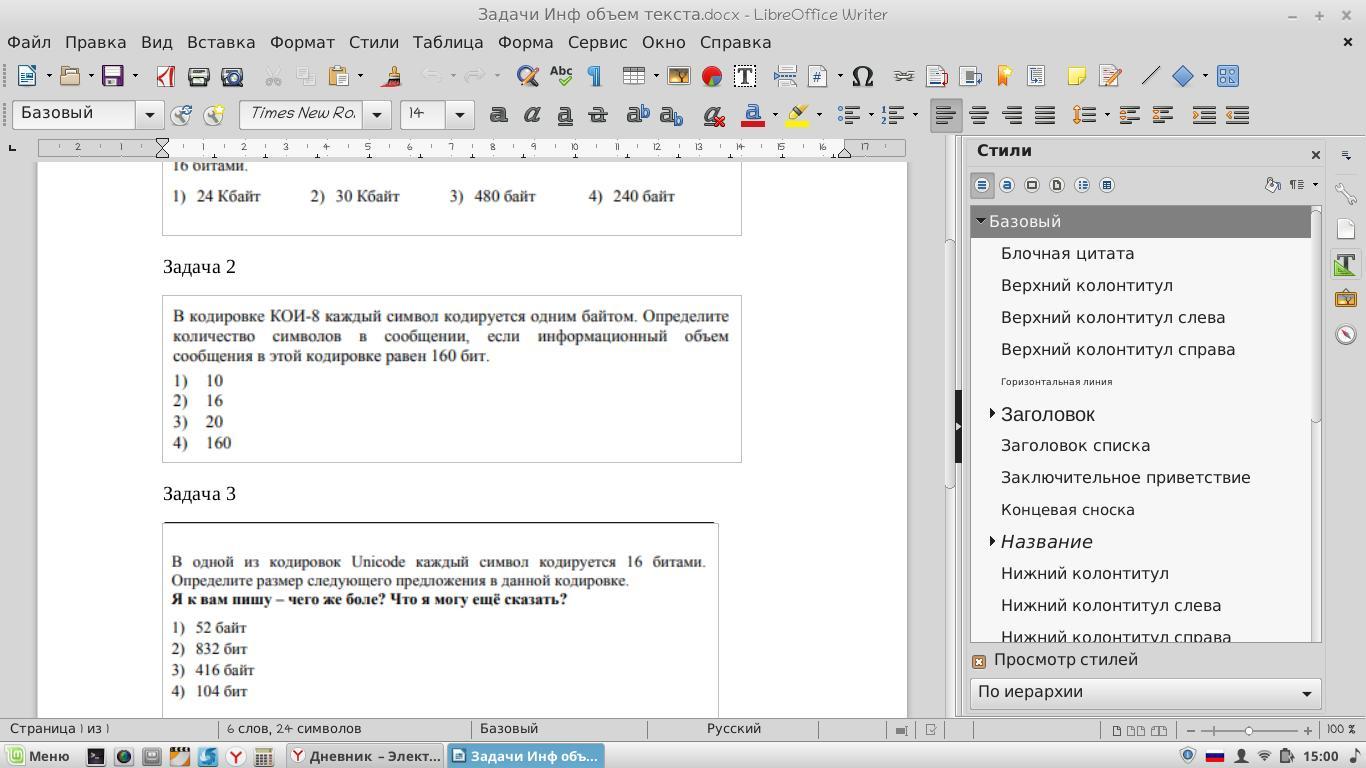Expand the 'Заголовок' style tree node
1366x768 pixels.
click(992, 413)
